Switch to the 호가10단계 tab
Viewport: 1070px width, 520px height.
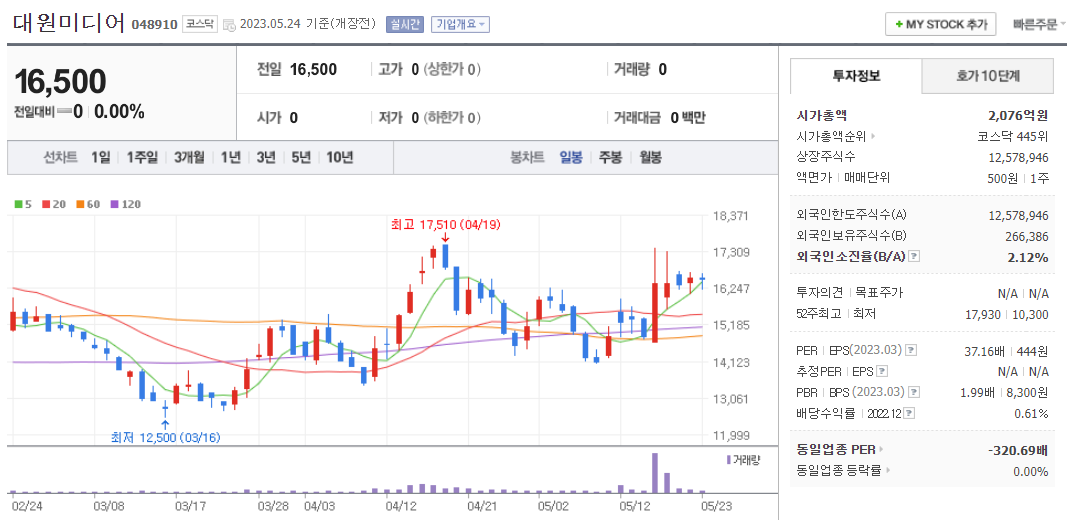(987, 76)
